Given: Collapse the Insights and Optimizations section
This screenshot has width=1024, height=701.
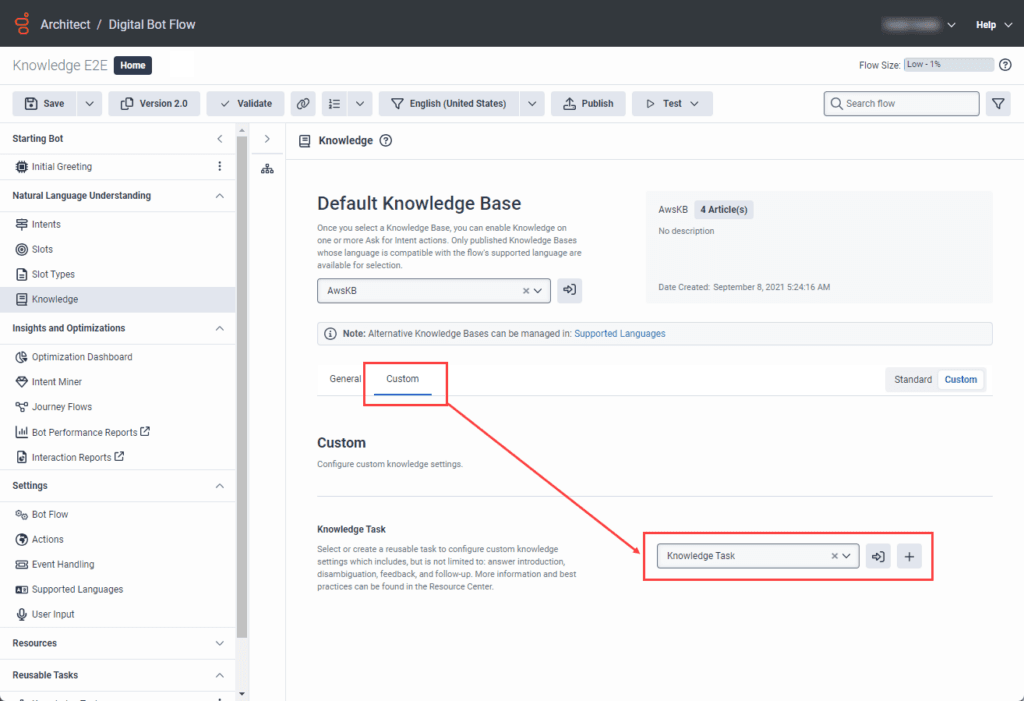Looking at the screenshot, I should click(x=220, y=328).
